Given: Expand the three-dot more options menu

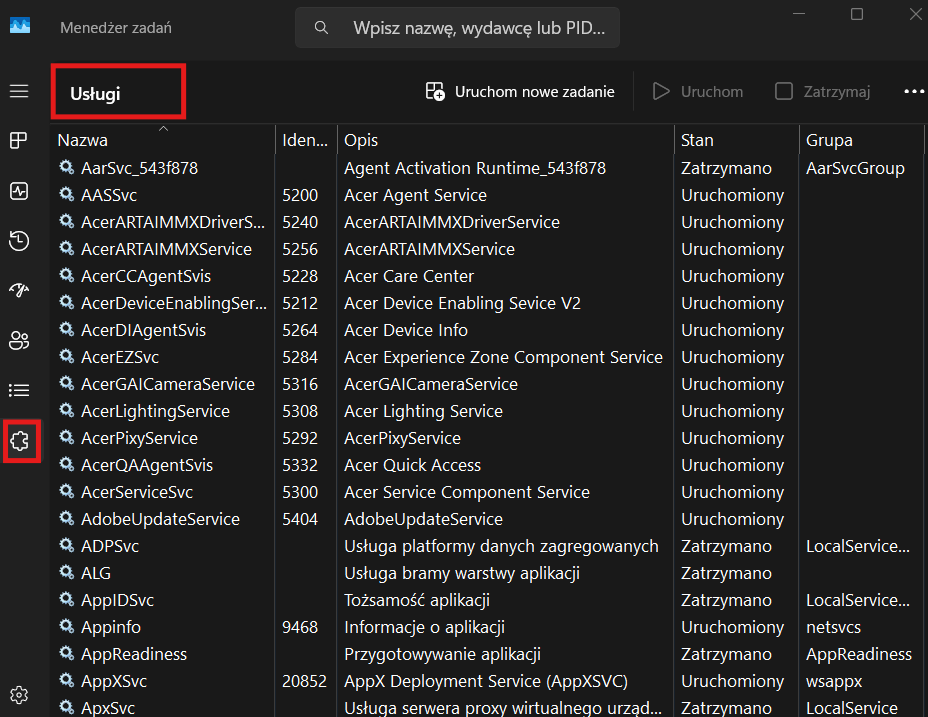Looking at the screenshot, I should (913, 92).
